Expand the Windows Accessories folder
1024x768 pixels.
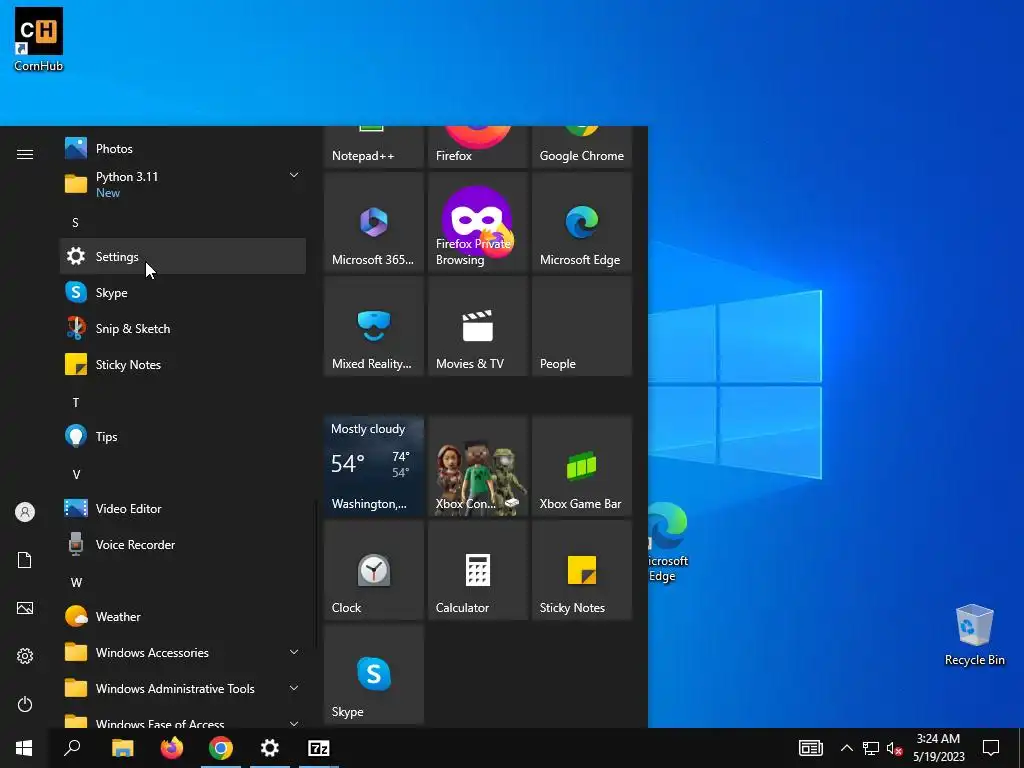point(183,652)
